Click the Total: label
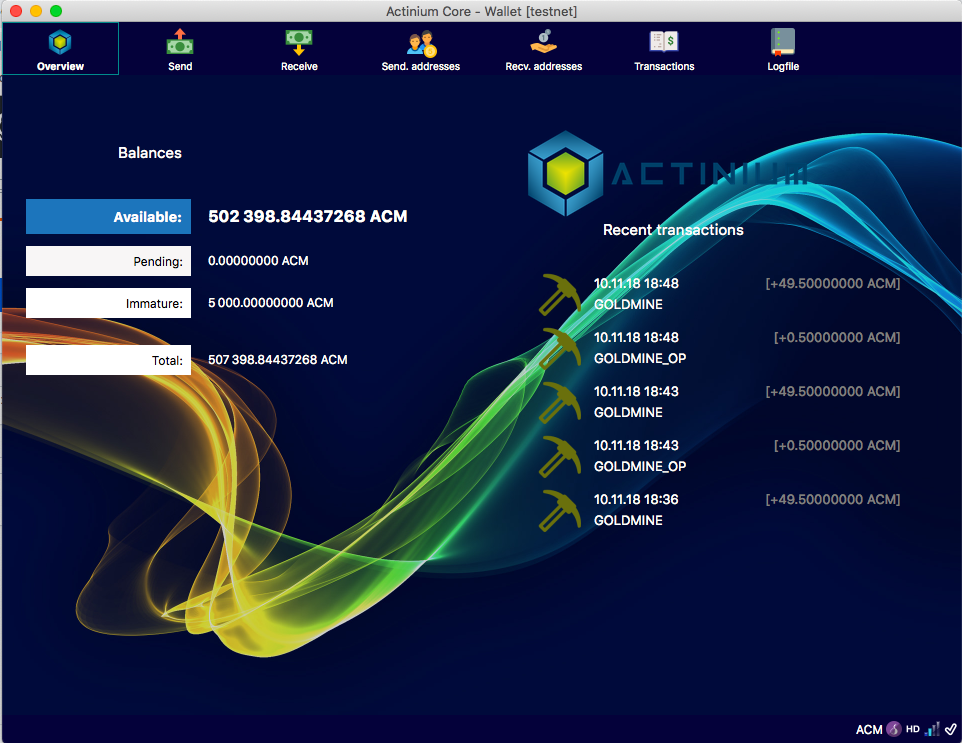Viewport: 962px width, 743px height. tap(109, 360)
